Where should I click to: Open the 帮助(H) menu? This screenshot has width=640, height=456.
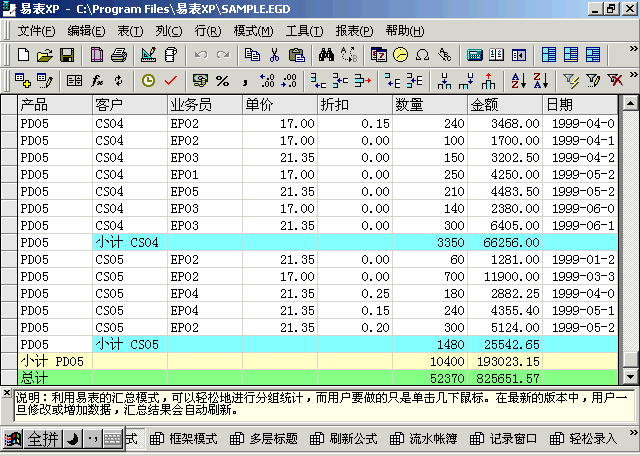click(x=405, y=31)
